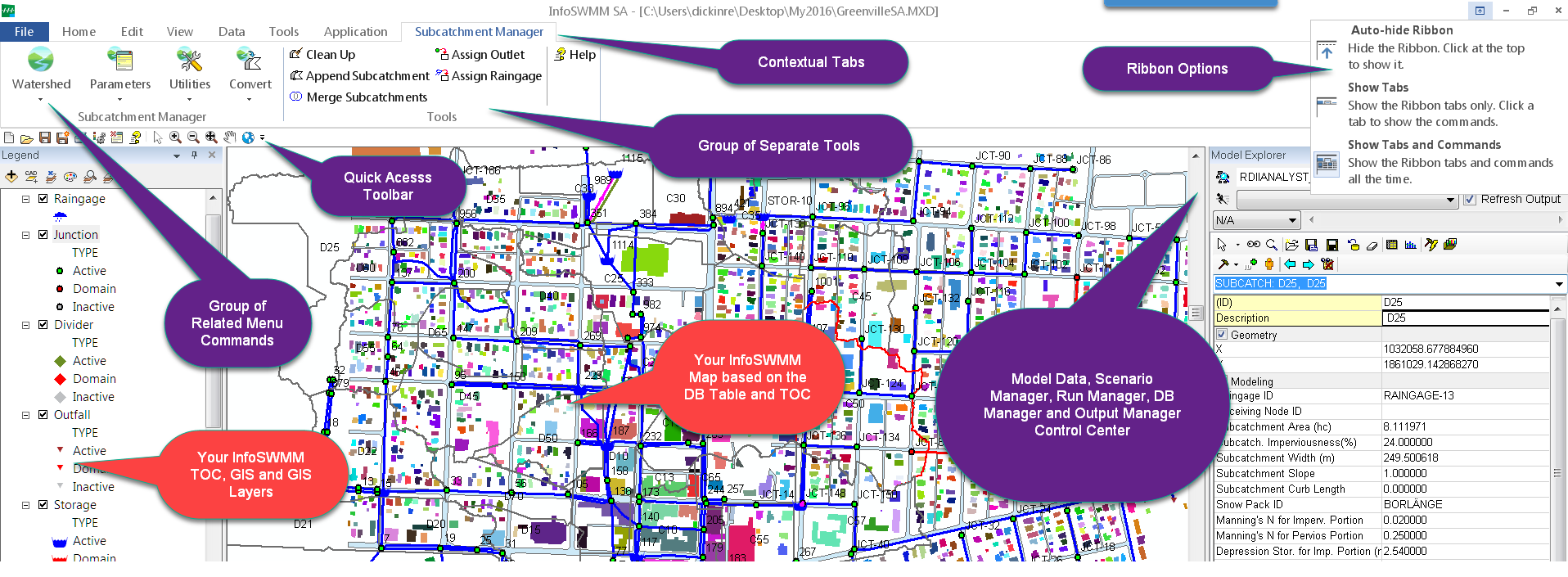
Task: Go forward with the cyan right arrow
Action: tap(1308, 264)
